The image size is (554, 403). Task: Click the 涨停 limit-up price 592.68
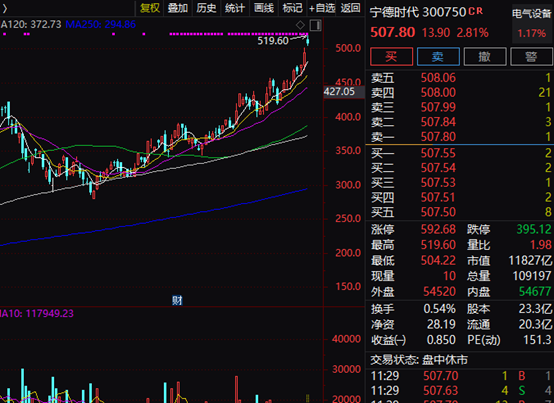click(438, 230)
